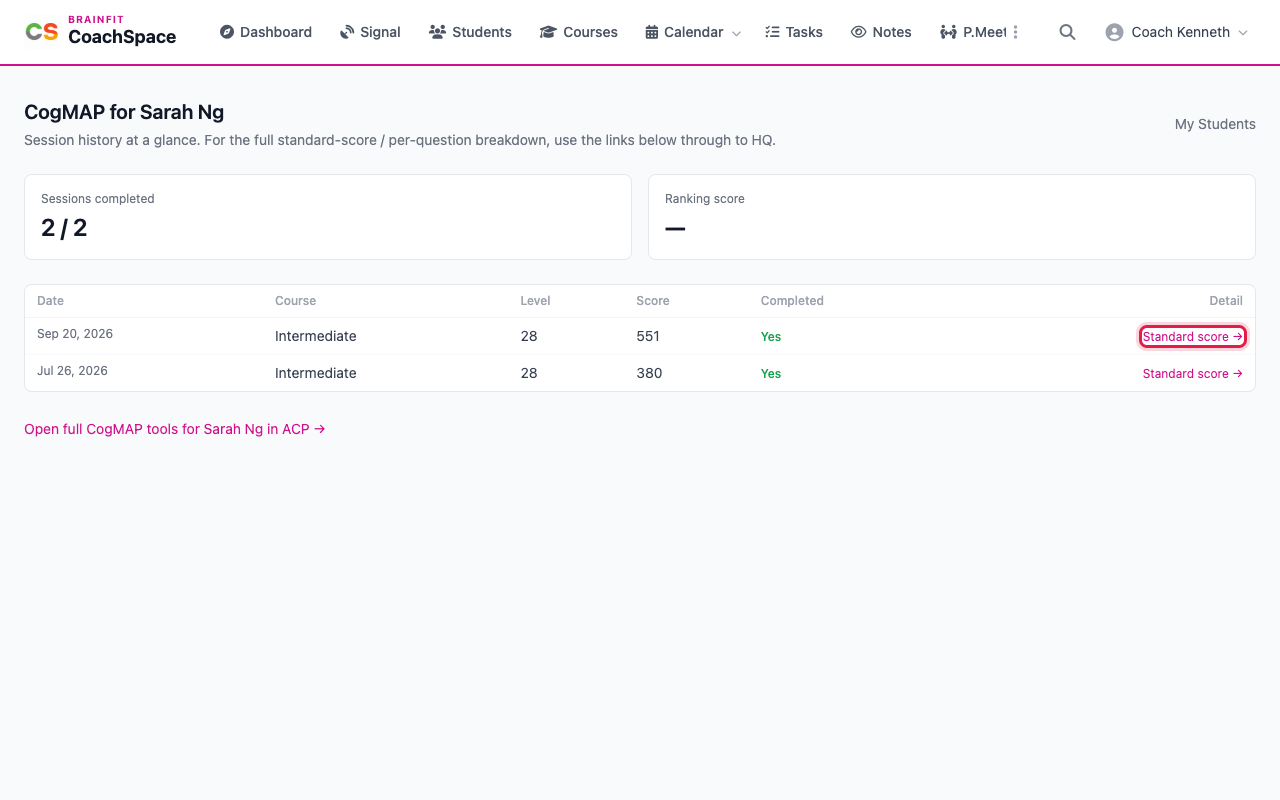Viewport: 1280px width, 800px height.
Task: Open the Courses page
Action: pos(579,32)
